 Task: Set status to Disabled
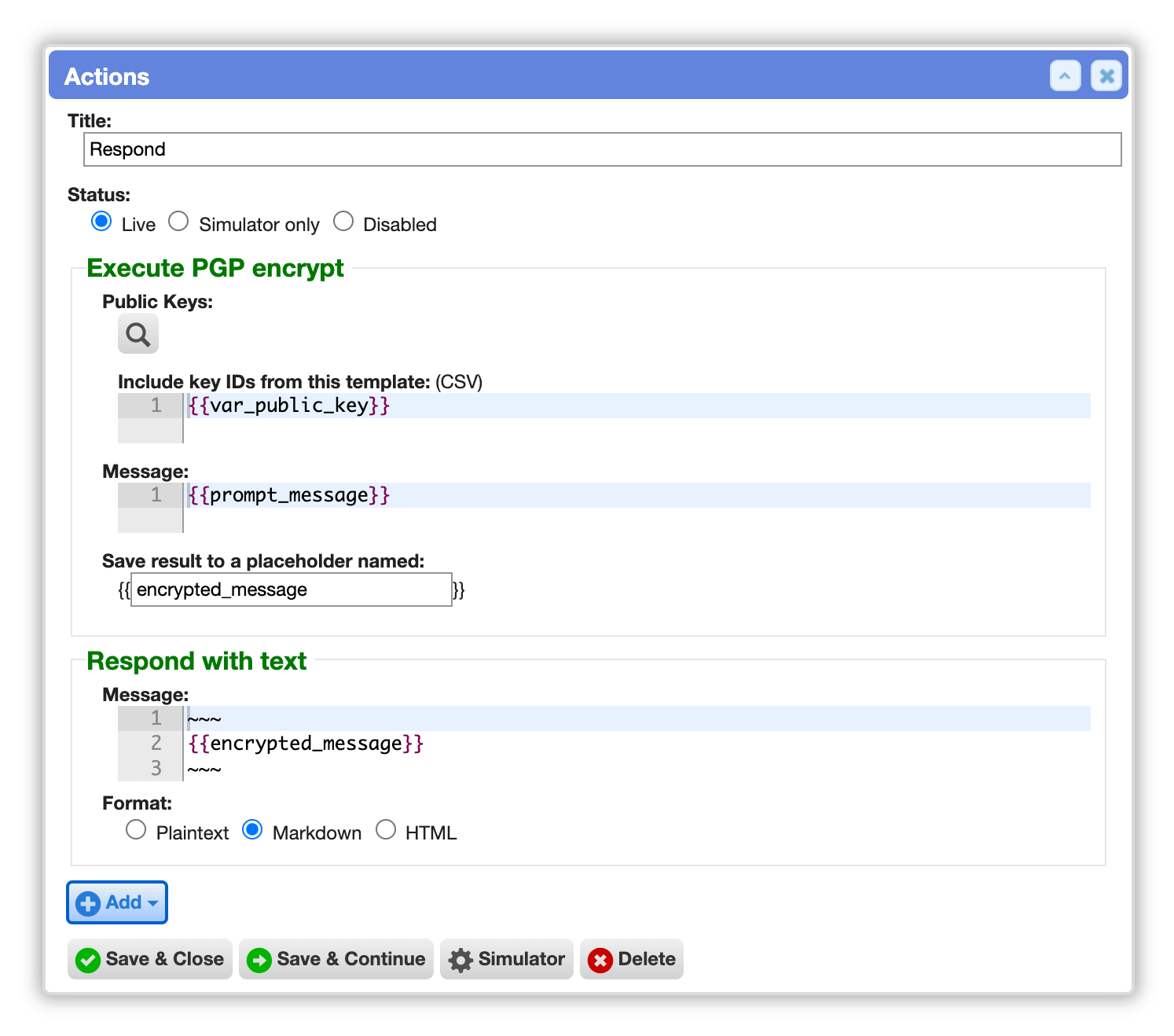[x=343, y=222]
